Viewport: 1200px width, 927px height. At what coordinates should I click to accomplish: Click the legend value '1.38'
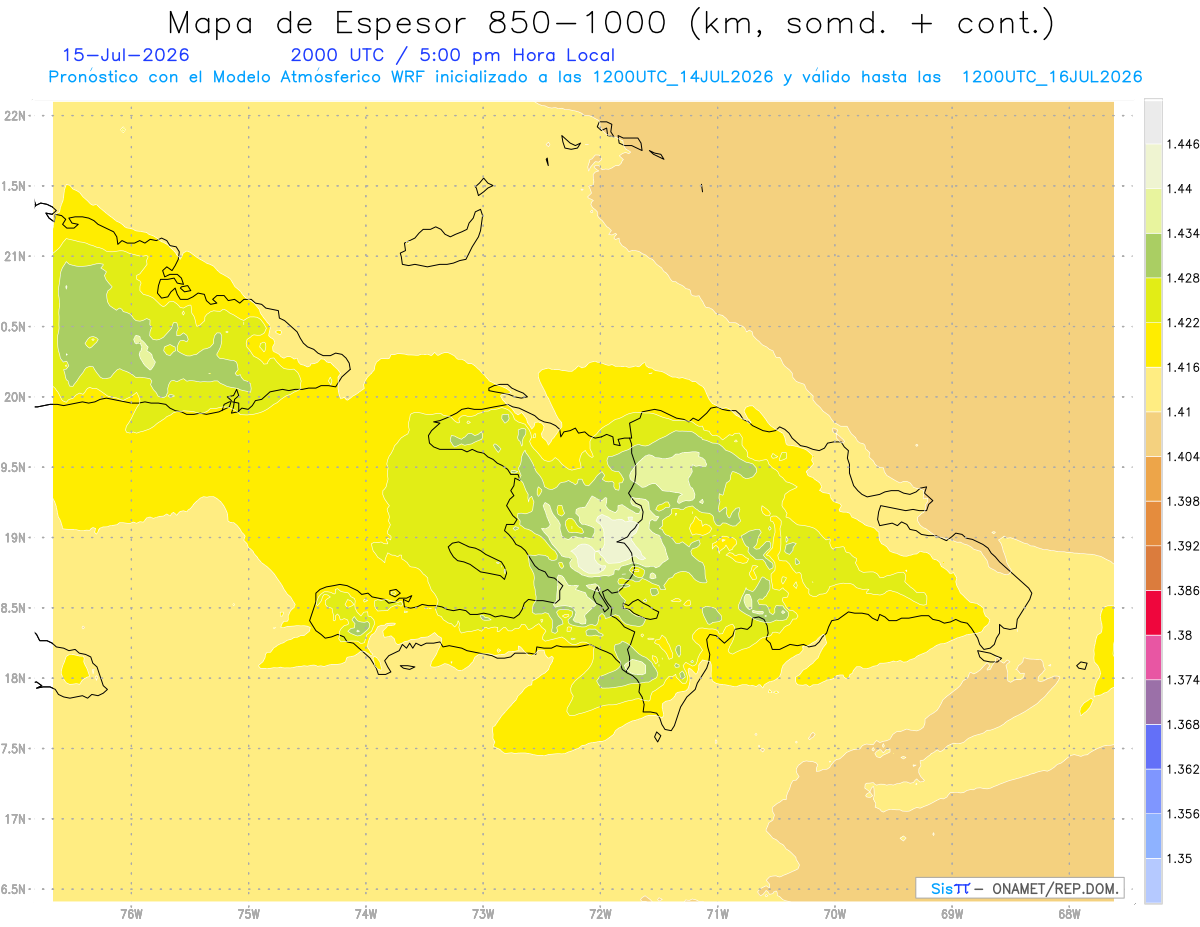click(x=1179, y=635)
